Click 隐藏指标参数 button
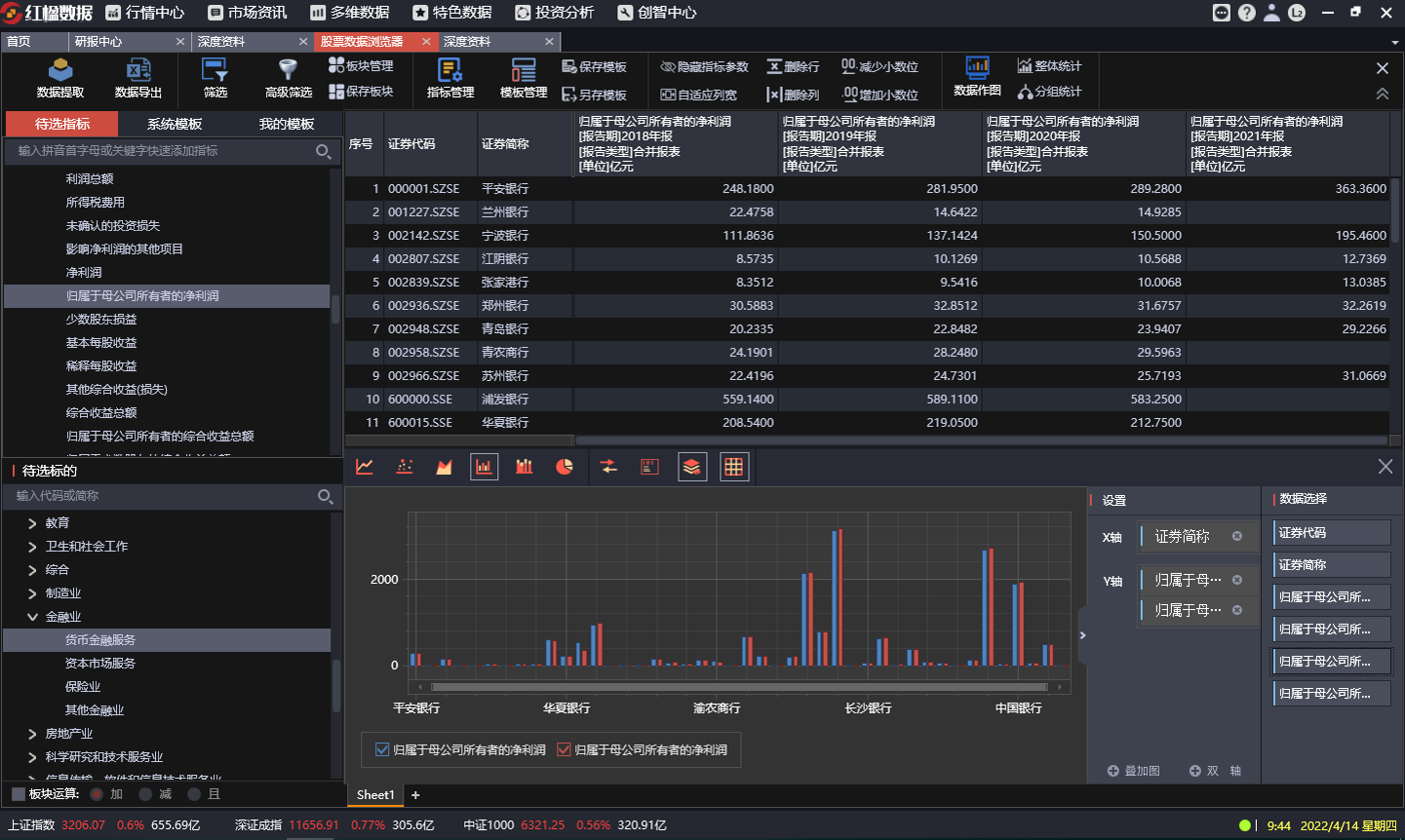The width and height of the screenshot is (1405, 840). [x=704, y=67]
